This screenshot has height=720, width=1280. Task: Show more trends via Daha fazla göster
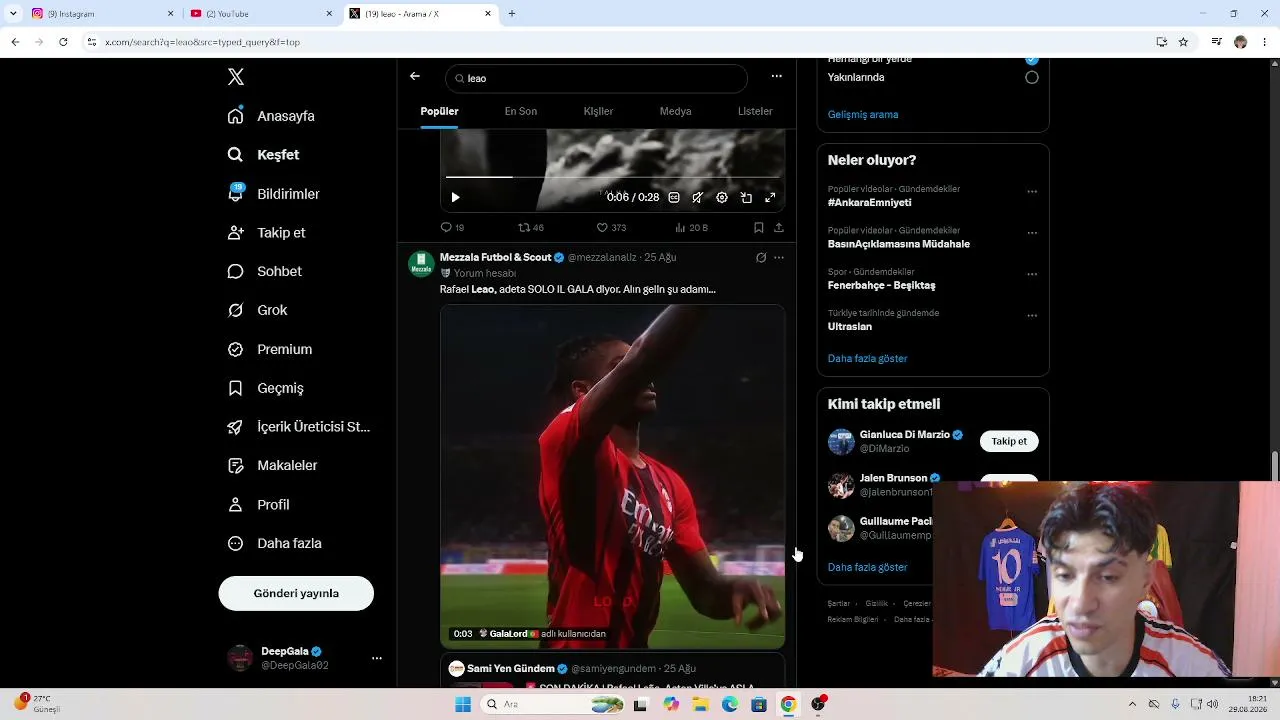click(x=868, y=359)
